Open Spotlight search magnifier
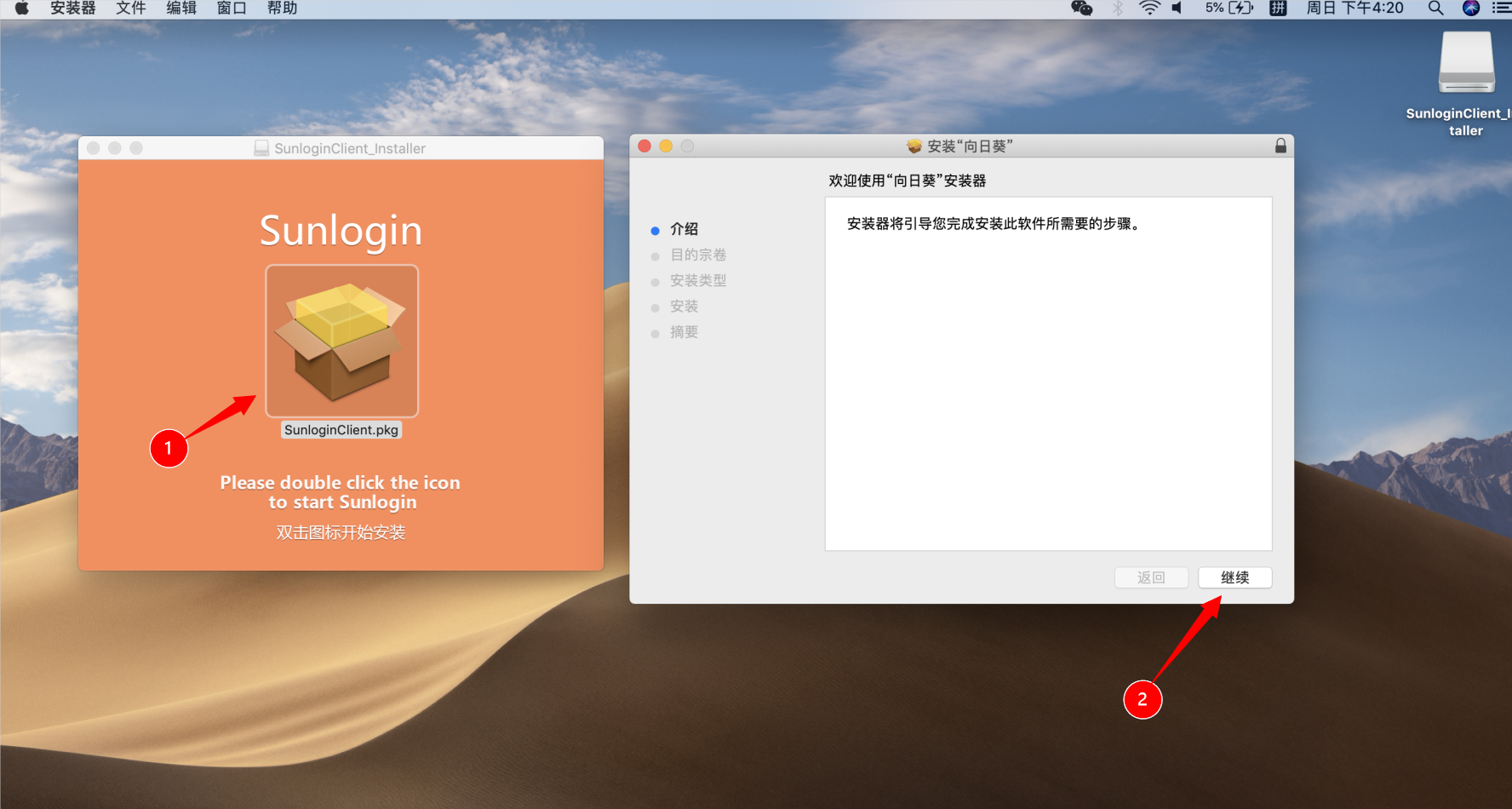Image resolution: width=1512 pixels, height=809 pixels. (x=1435, y=8)
